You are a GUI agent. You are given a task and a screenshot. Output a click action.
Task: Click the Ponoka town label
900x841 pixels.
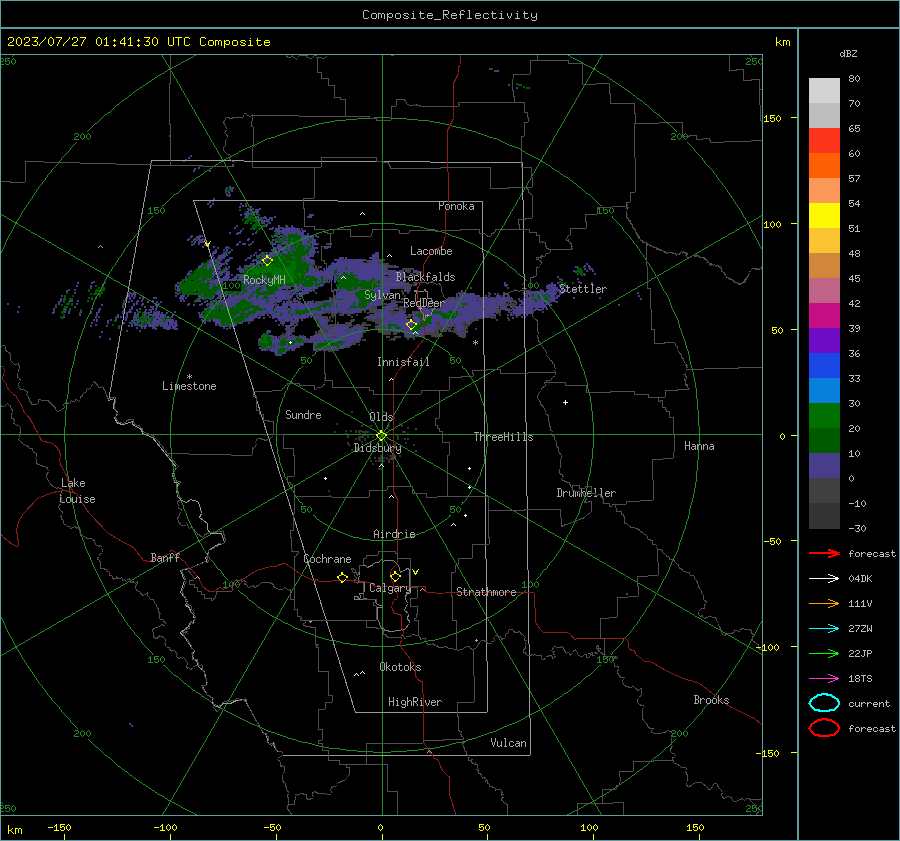pyautogui.click(x=456, y=206)
